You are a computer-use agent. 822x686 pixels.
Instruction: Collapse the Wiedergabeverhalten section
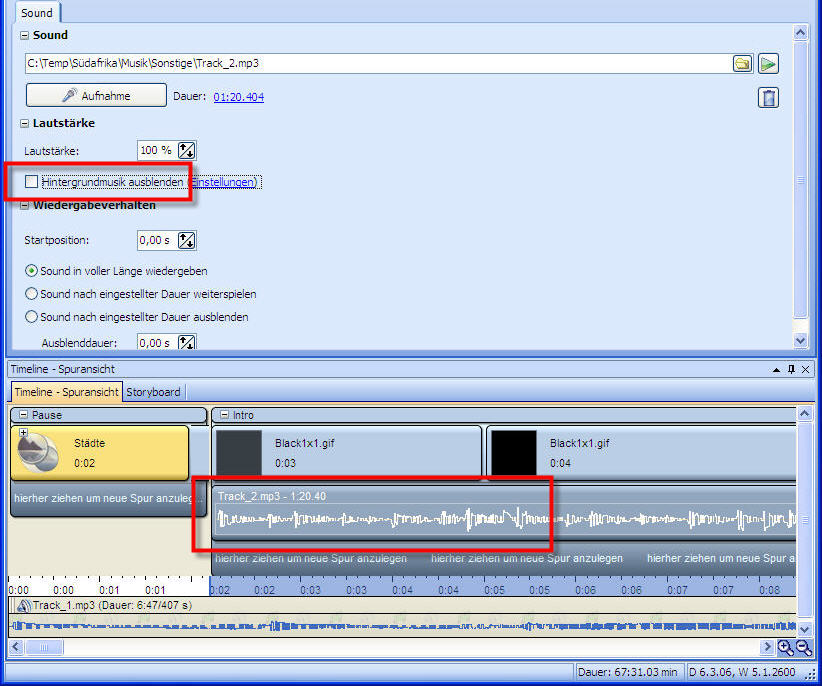(x=25, y=206)
